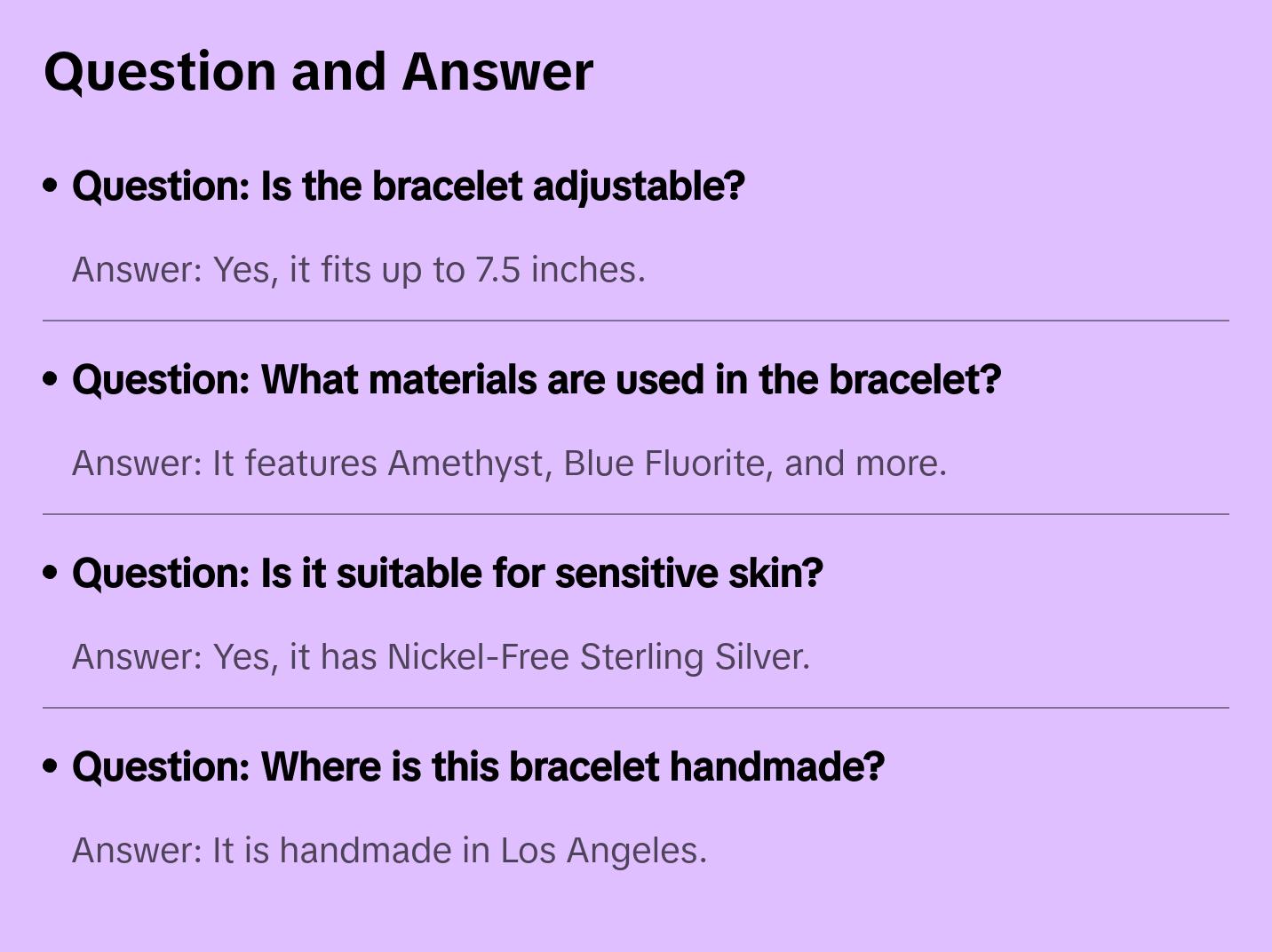Click the answer about 7.5 inches fit
Viewport: 1272px width, 952px height.
pyautogui.click(x=358, y=270)
